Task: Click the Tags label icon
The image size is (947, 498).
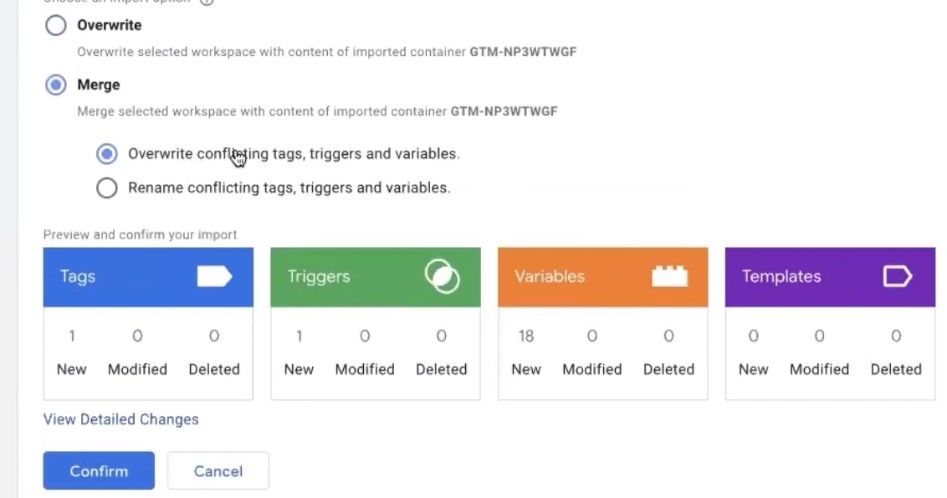Action: tap(214, 276)
